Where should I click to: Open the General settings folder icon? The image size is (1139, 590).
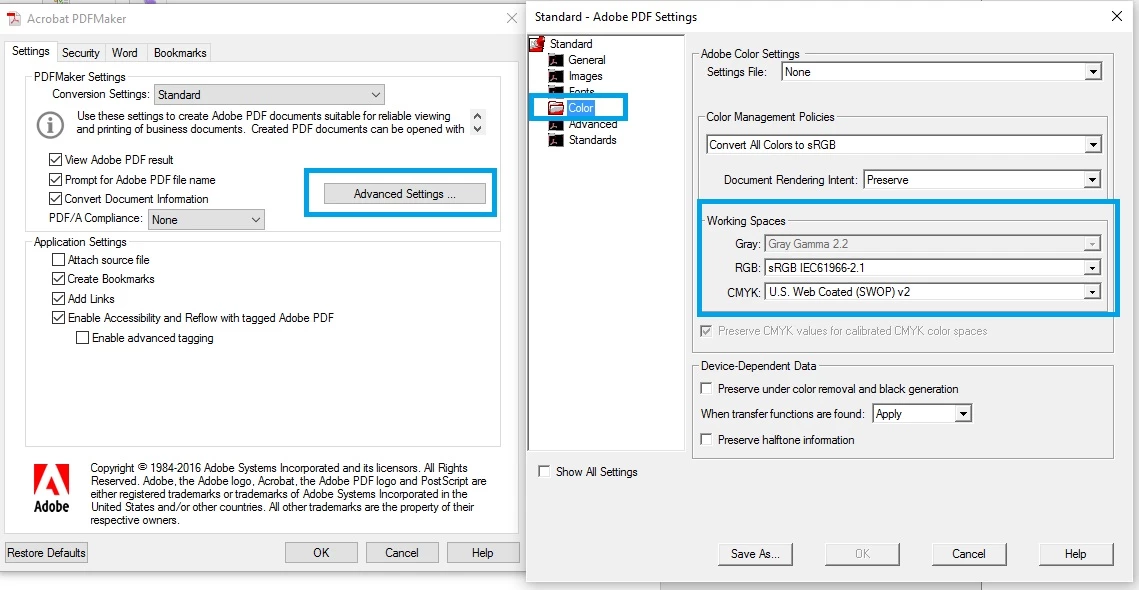click(x=556, y=60)
